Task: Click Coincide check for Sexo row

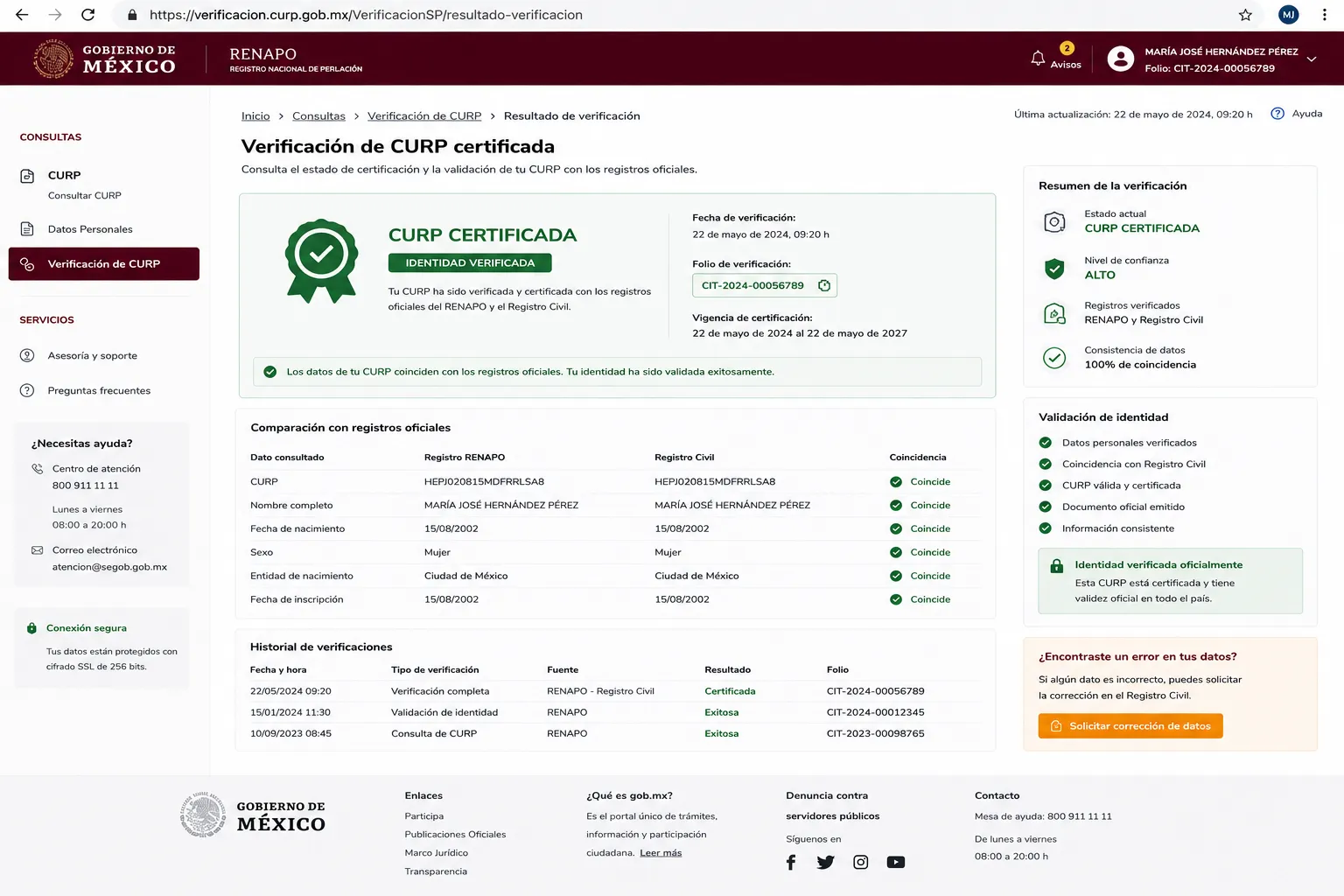Action: point(896,552)
